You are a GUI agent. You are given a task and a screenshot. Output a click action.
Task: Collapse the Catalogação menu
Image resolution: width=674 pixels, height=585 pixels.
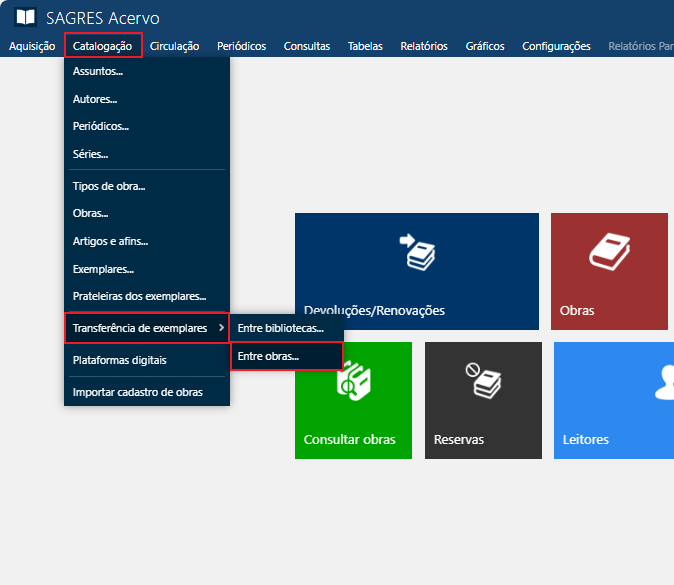pos(103,46)
